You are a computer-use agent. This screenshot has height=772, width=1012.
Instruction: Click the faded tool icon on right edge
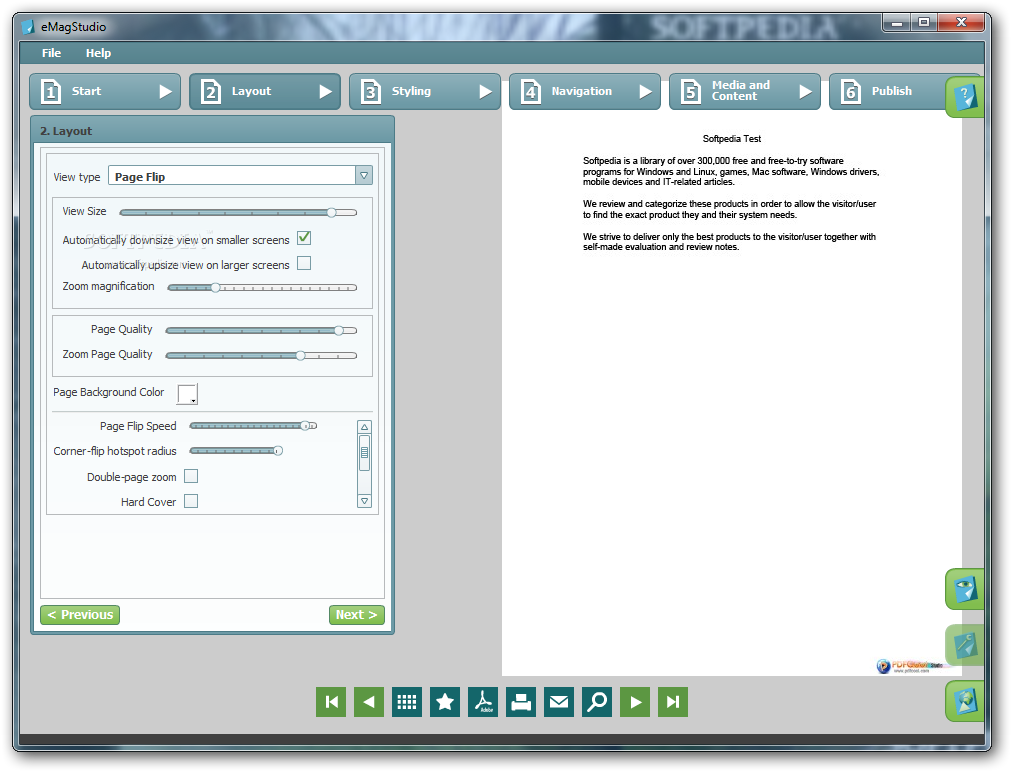click(965, 645)
